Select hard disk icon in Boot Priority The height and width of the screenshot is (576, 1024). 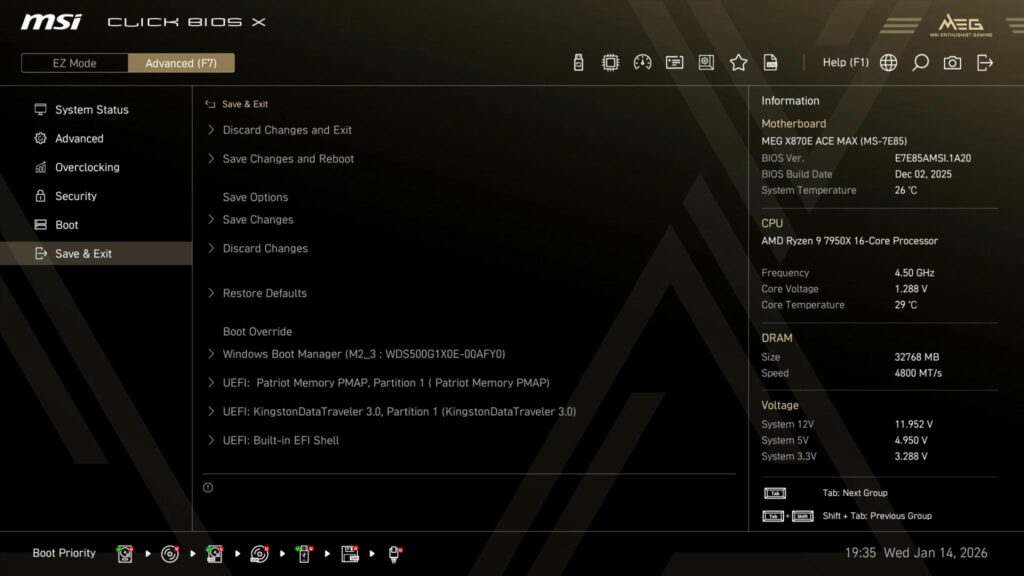point(125,554)
